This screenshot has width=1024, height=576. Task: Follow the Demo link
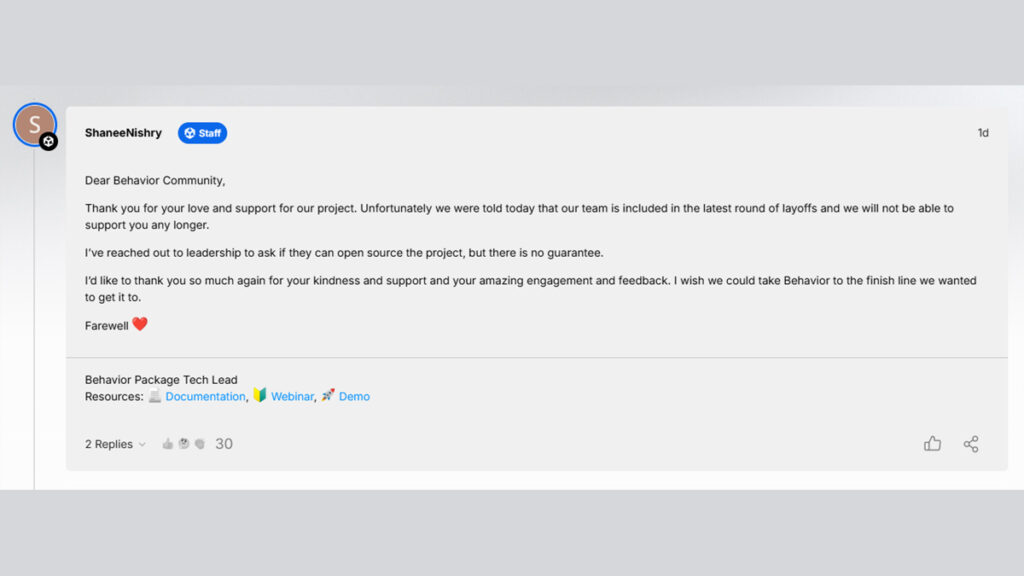pyautogui.click(x=354, y=397)
